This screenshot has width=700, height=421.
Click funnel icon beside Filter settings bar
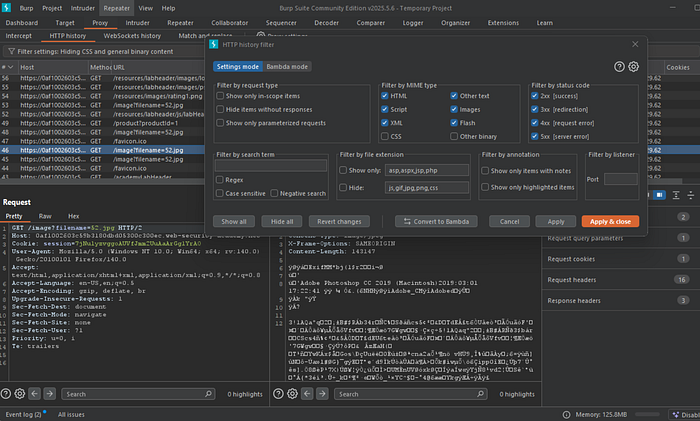(x=11, y=50)
